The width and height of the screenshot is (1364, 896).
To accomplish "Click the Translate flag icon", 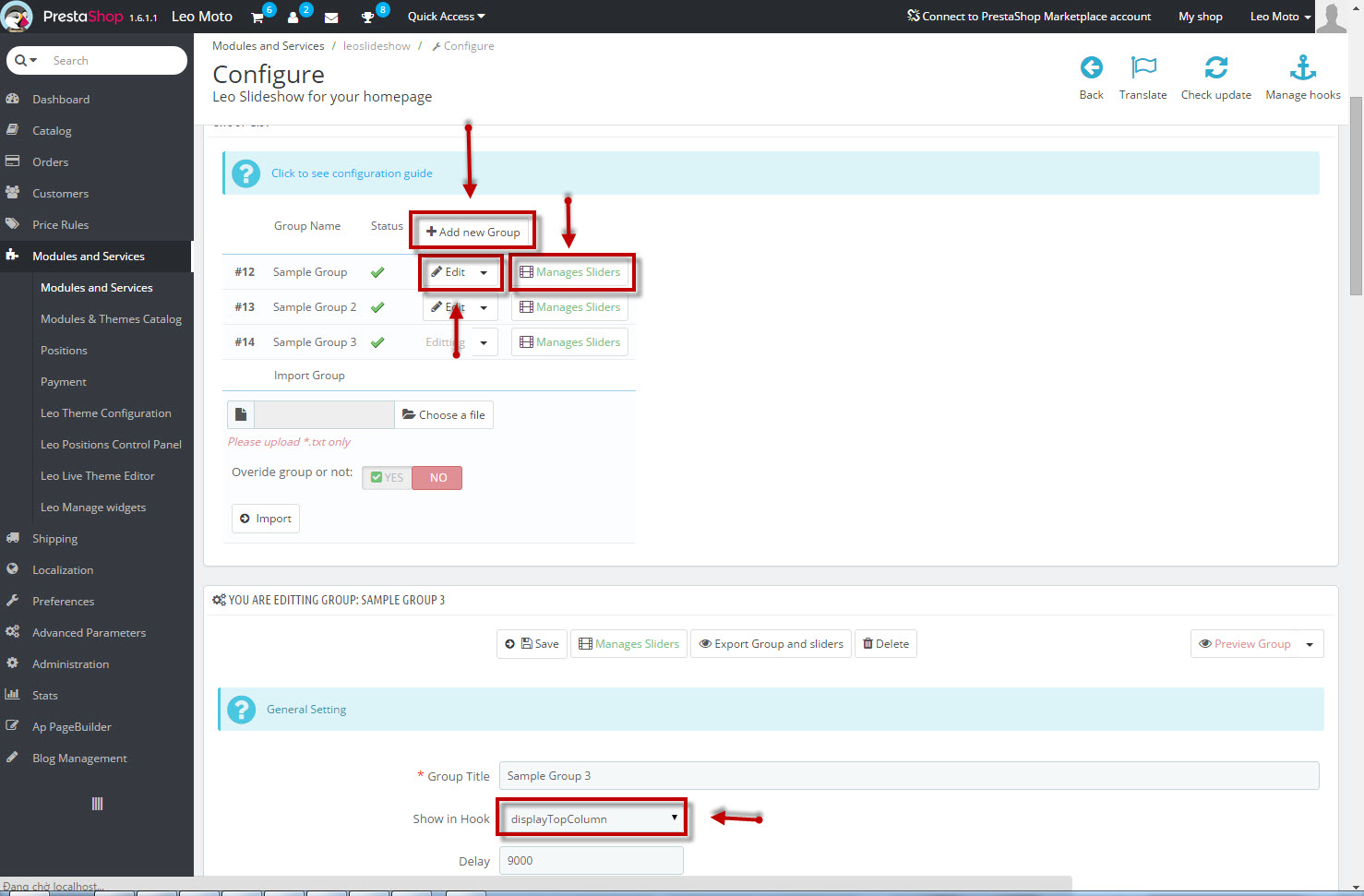I will (1143, 67).
